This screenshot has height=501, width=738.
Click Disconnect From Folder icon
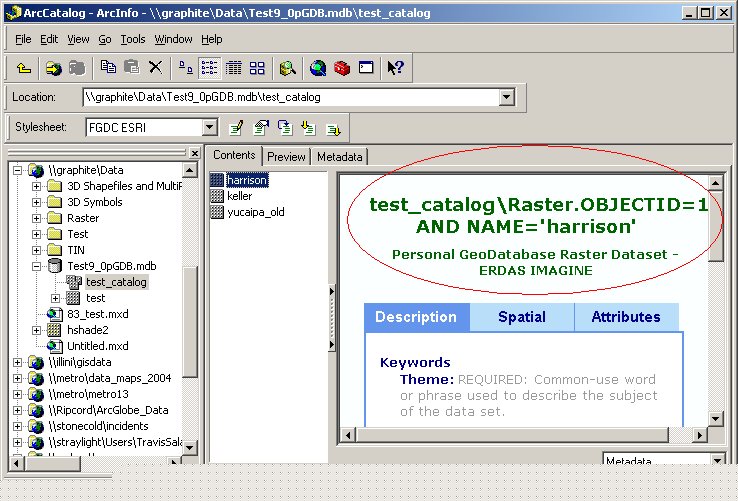pos(77,68)
